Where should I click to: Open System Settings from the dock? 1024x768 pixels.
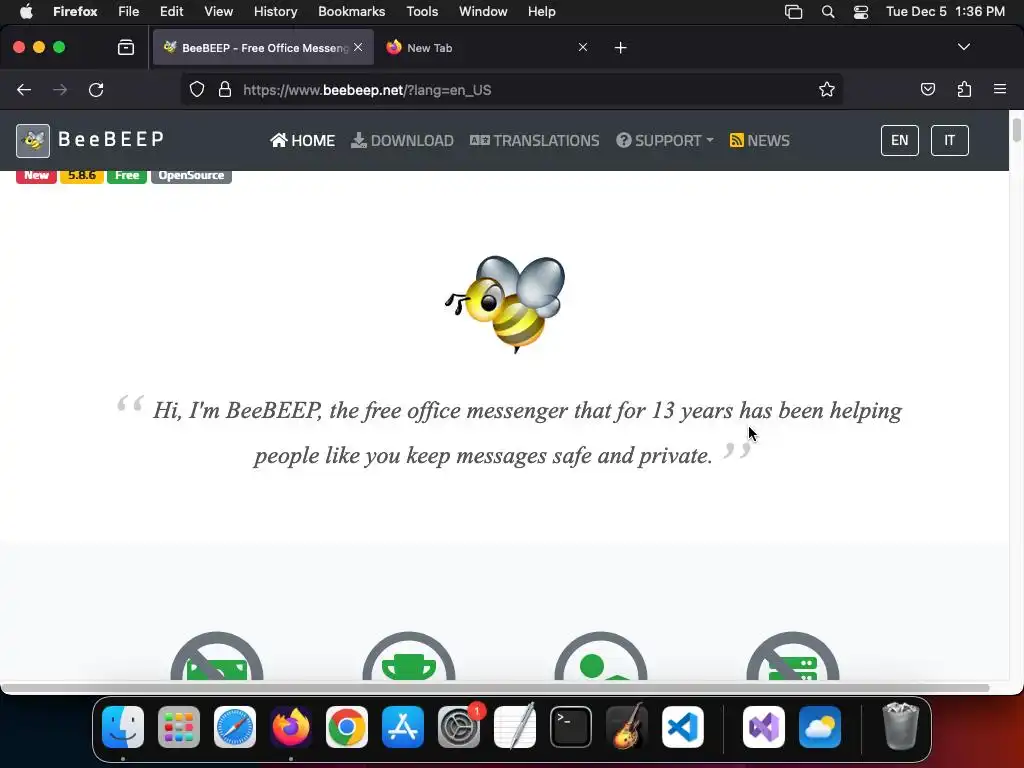pos(459,727)
